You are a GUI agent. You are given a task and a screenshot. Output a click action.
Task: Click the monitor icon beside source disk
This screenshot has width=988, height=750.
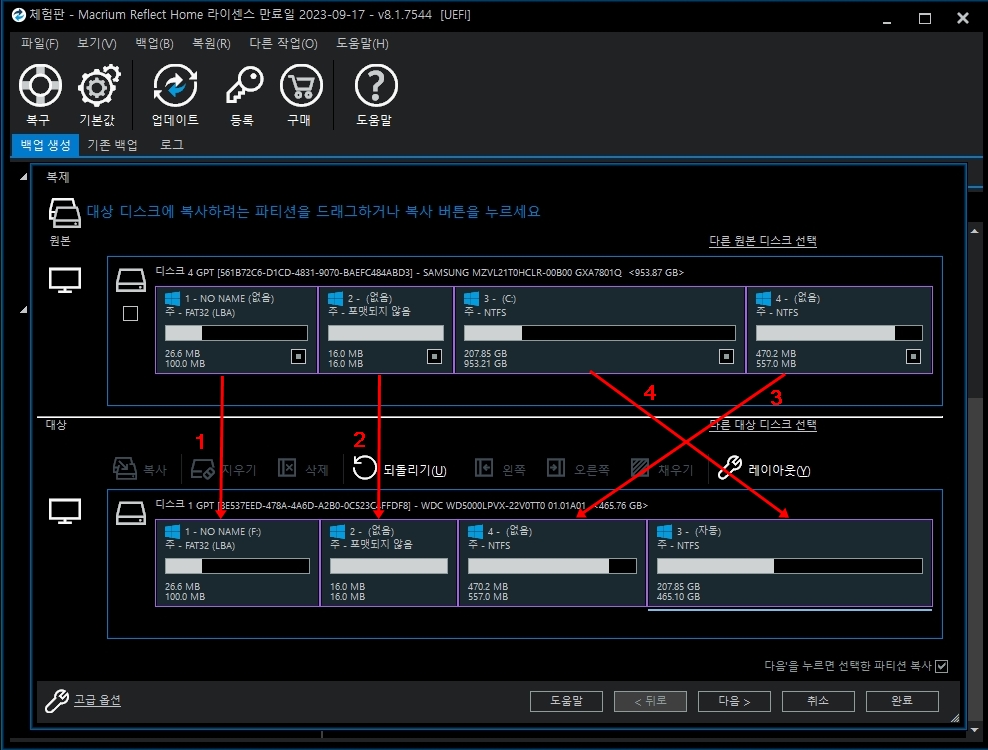pyautogui.click(x=65, y=280)
